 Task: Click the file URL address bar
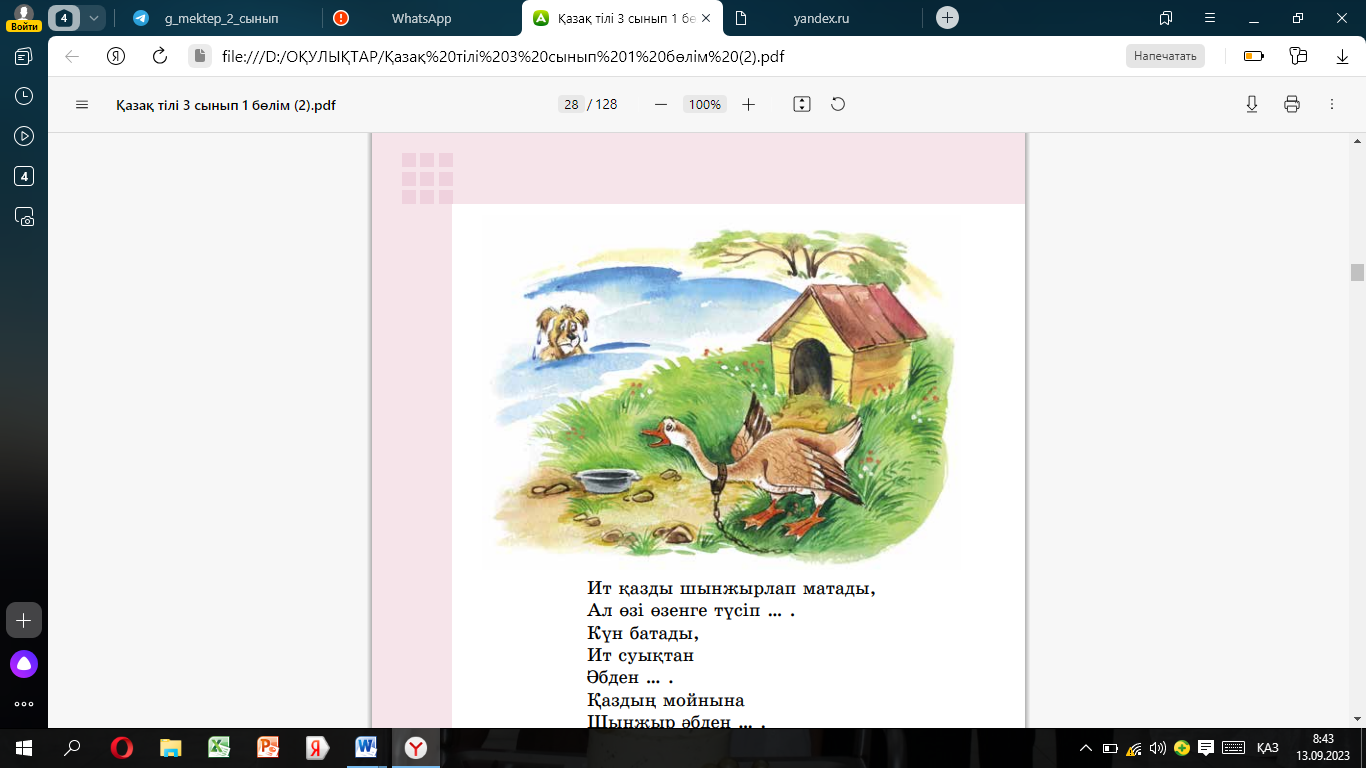(502, 56)
